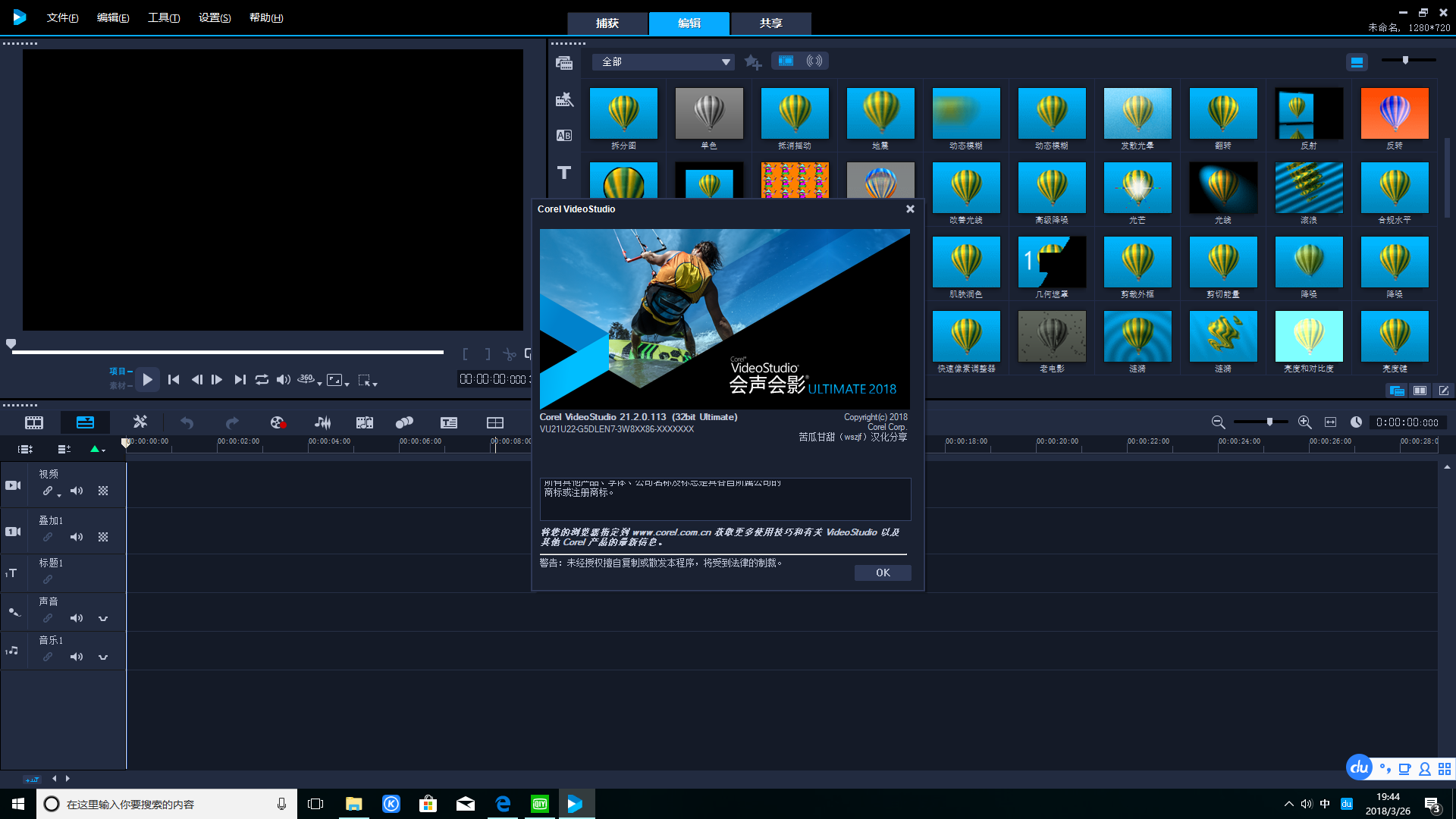Open track manager add/remove icon

pyautogui.click(x=64, y=449)
